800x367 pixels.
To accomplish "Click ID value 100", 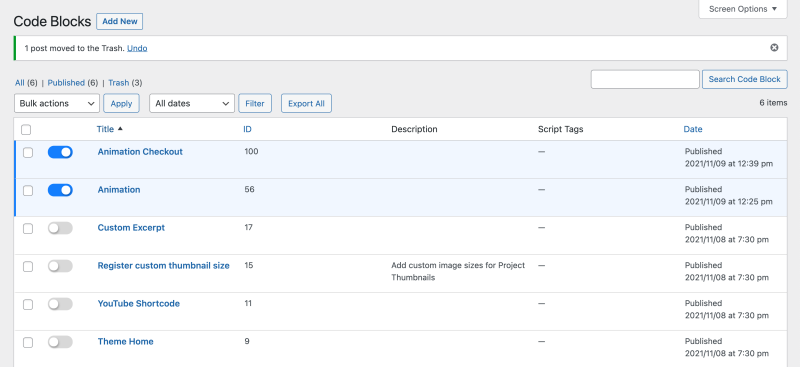I will (x=252, y=151).
